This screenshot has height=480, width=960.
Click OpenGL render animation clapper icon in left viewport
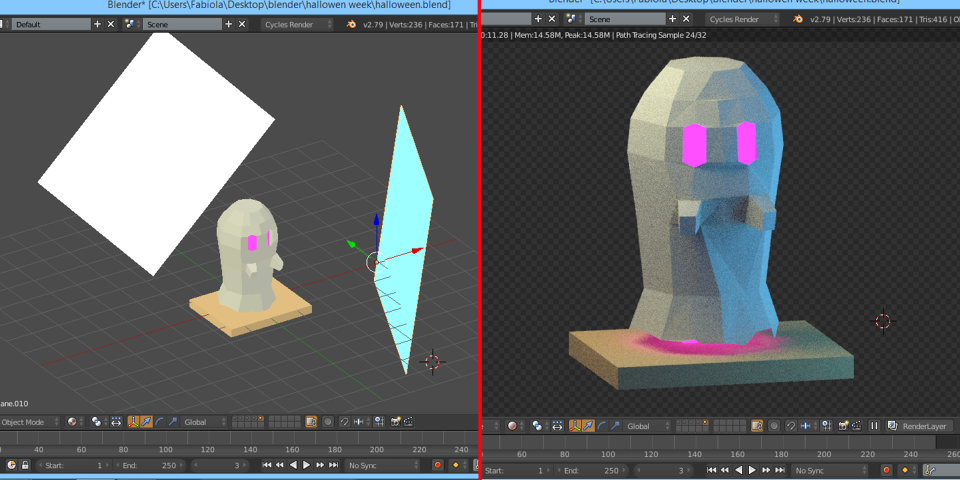(x=408, y=422)
